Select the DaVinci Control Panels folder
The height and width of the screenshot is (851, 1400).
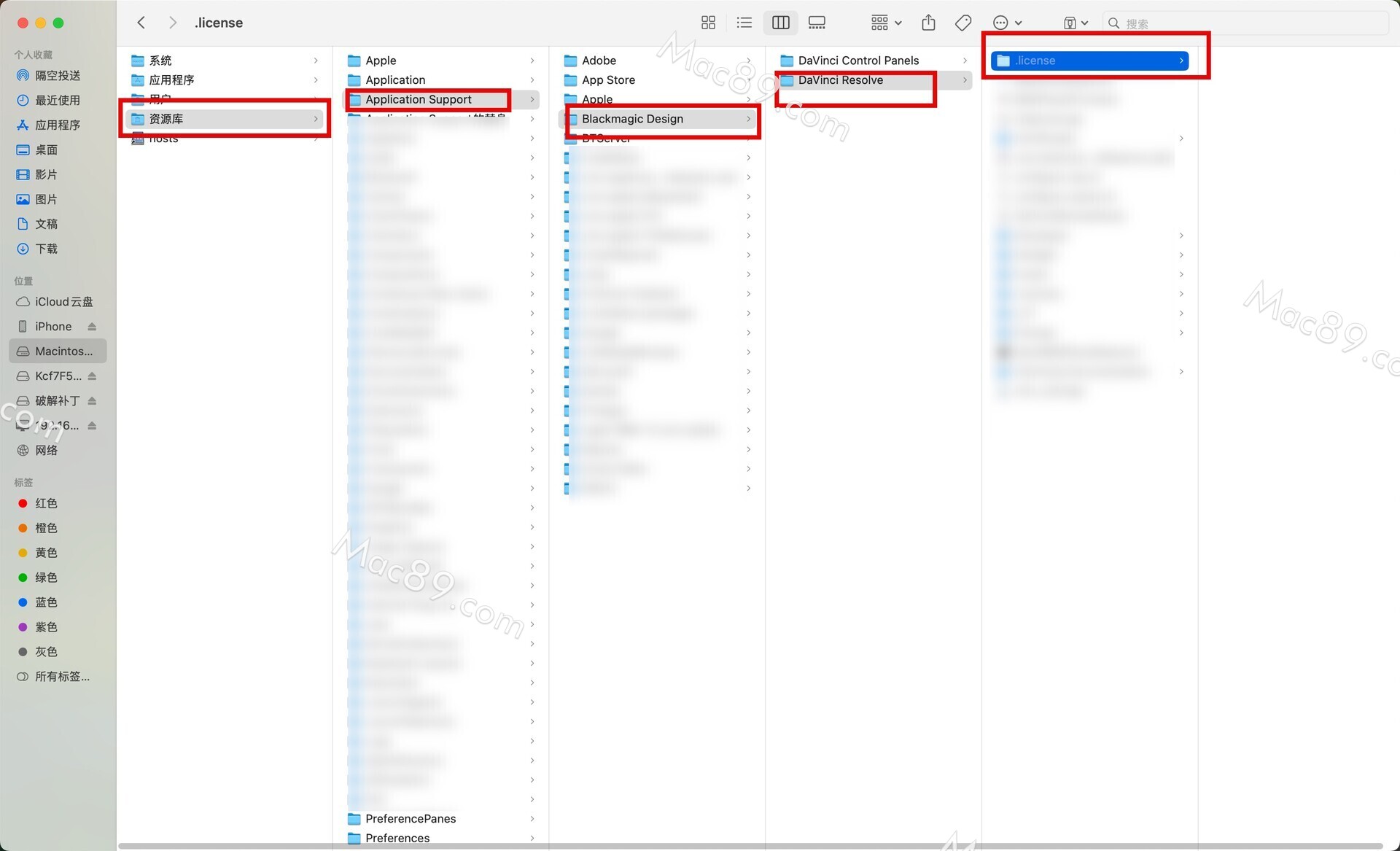pyautogui.click(x=857, y=61)
